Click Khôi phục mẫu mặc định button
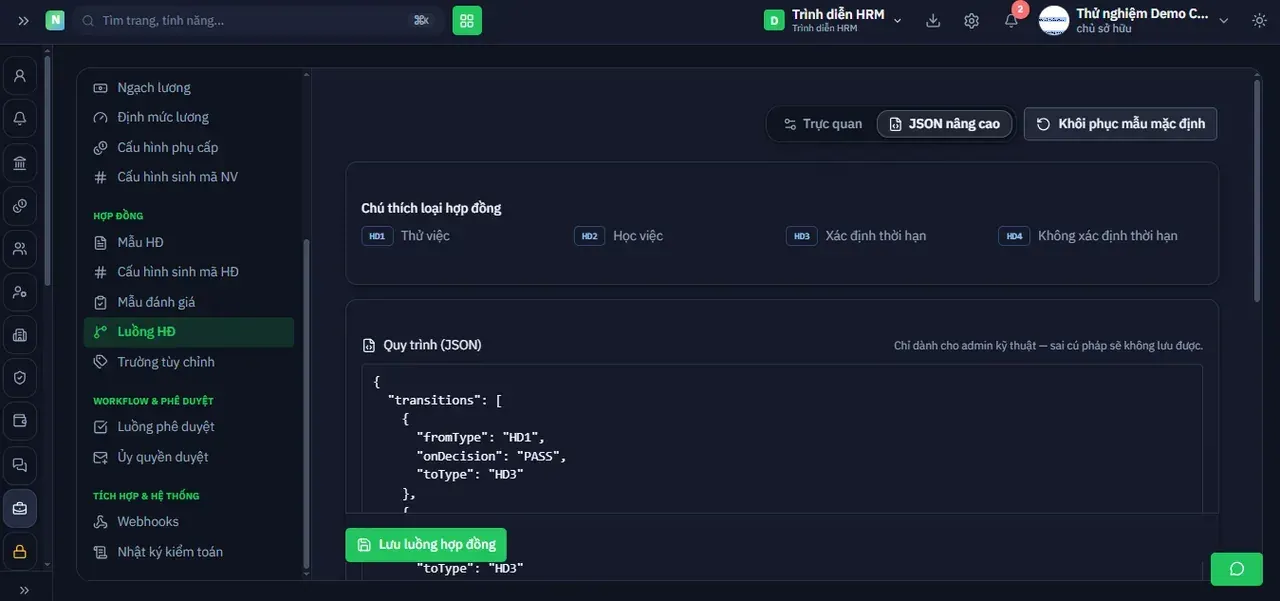The image size is (1280, 601). [x=1120, y=124]
